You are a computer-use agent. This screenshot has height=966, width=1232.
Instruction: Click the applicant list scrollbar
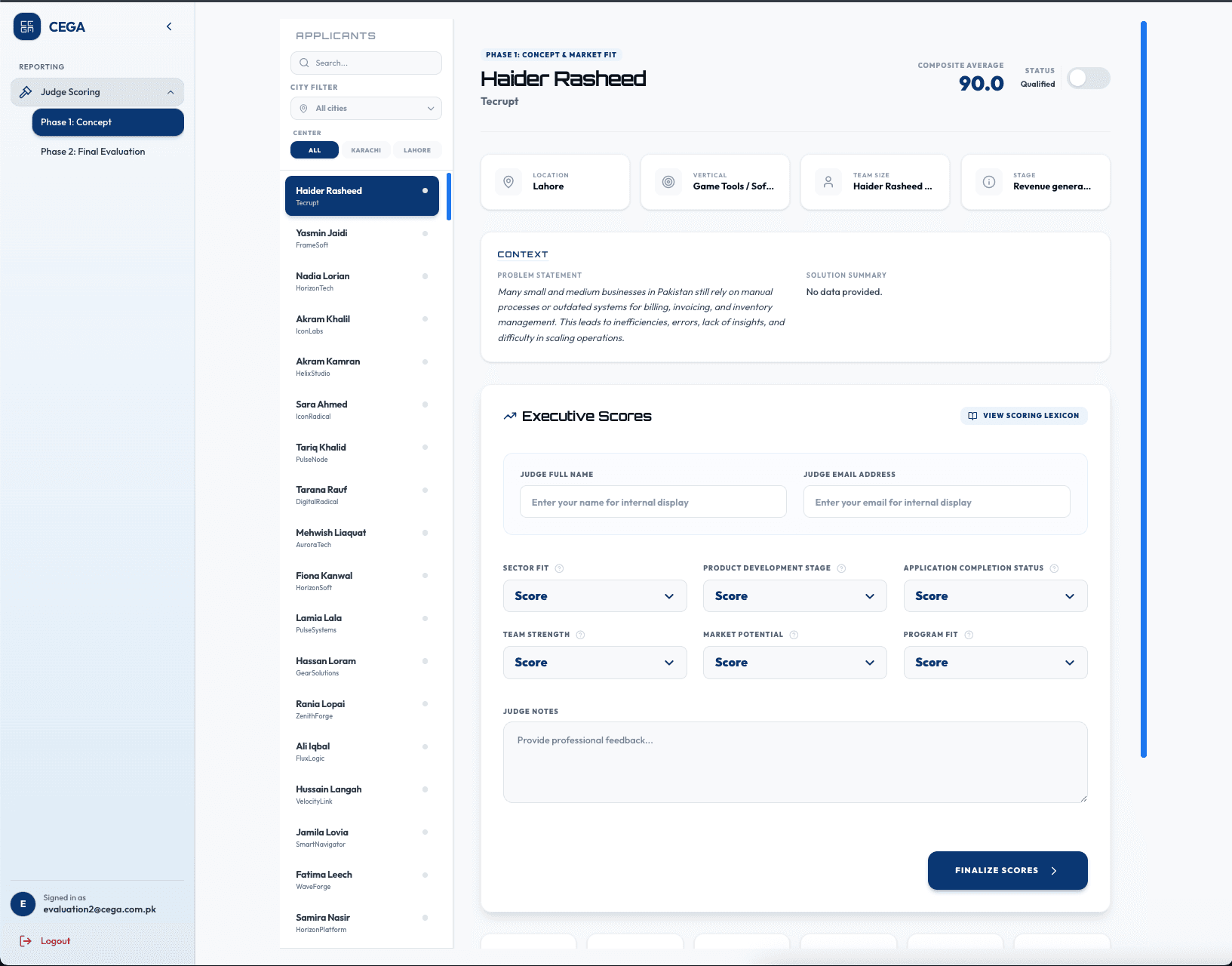(449, 196)
